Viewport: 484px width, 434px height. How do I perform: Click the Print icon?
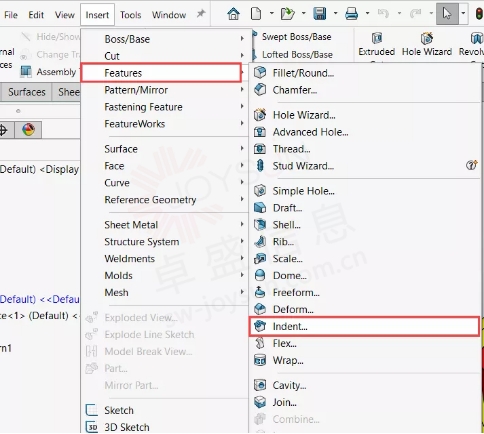click(x=351, y=14)
